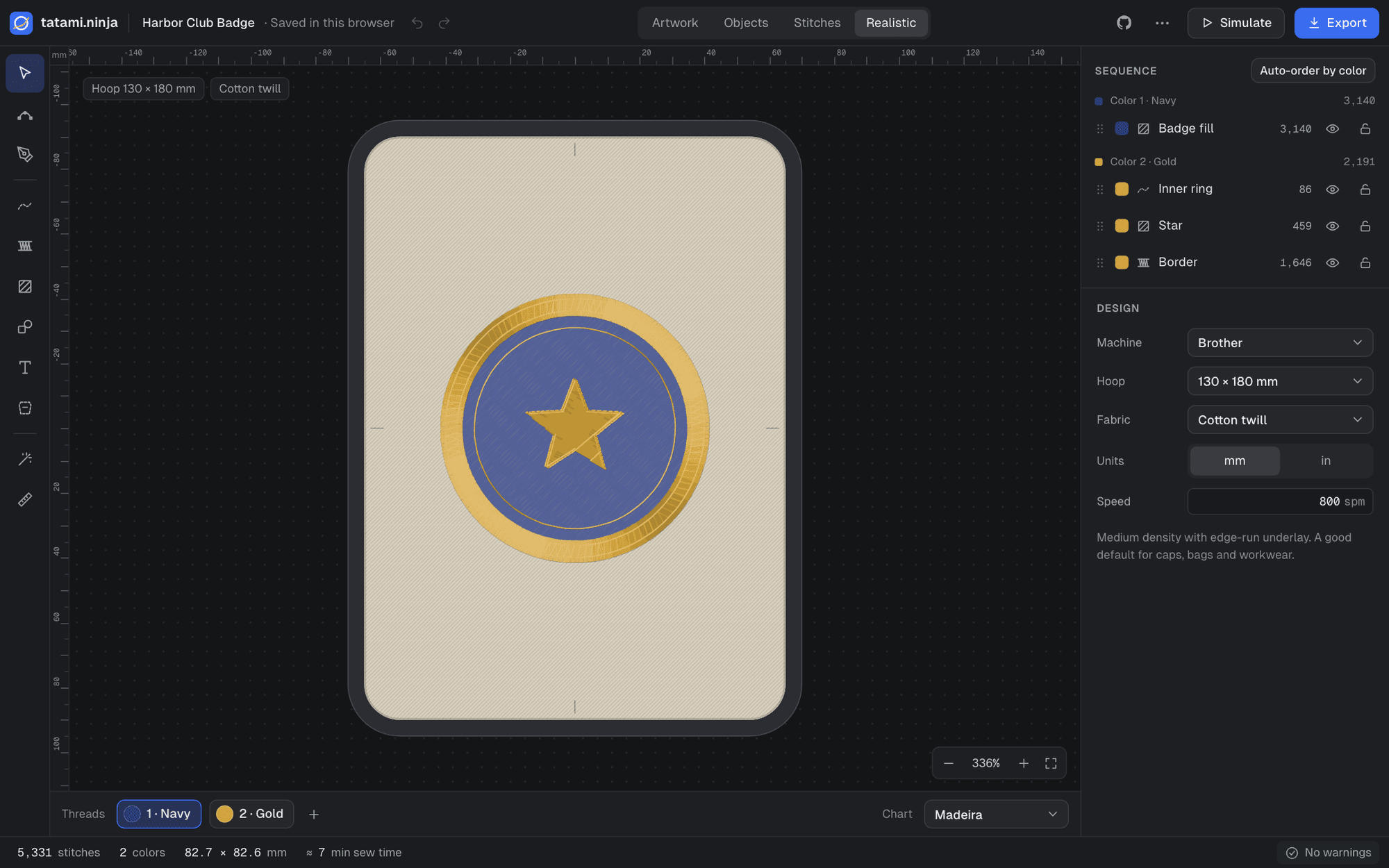Viewport: 1389px width, 868px height.
Task: Click Auto-order by color button
Action: pos(1313,71)
